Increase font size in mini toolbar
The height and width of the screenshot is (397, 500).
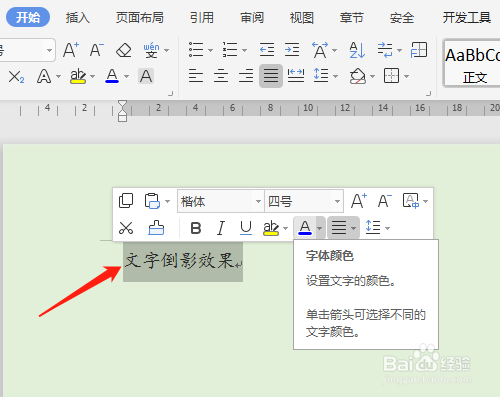click(359, 201)
